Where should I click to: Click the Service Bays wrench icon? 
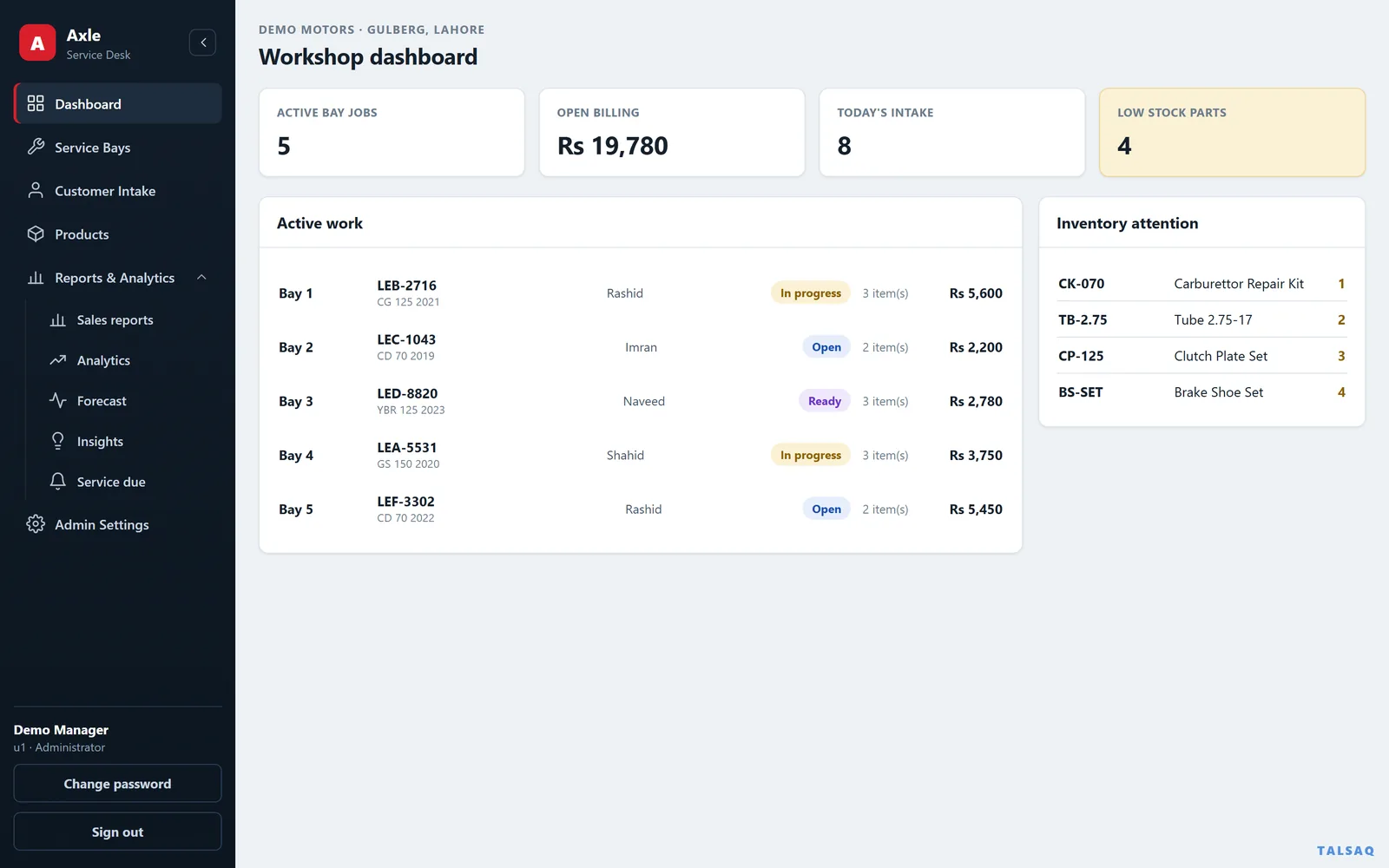[x=36, y=147]
